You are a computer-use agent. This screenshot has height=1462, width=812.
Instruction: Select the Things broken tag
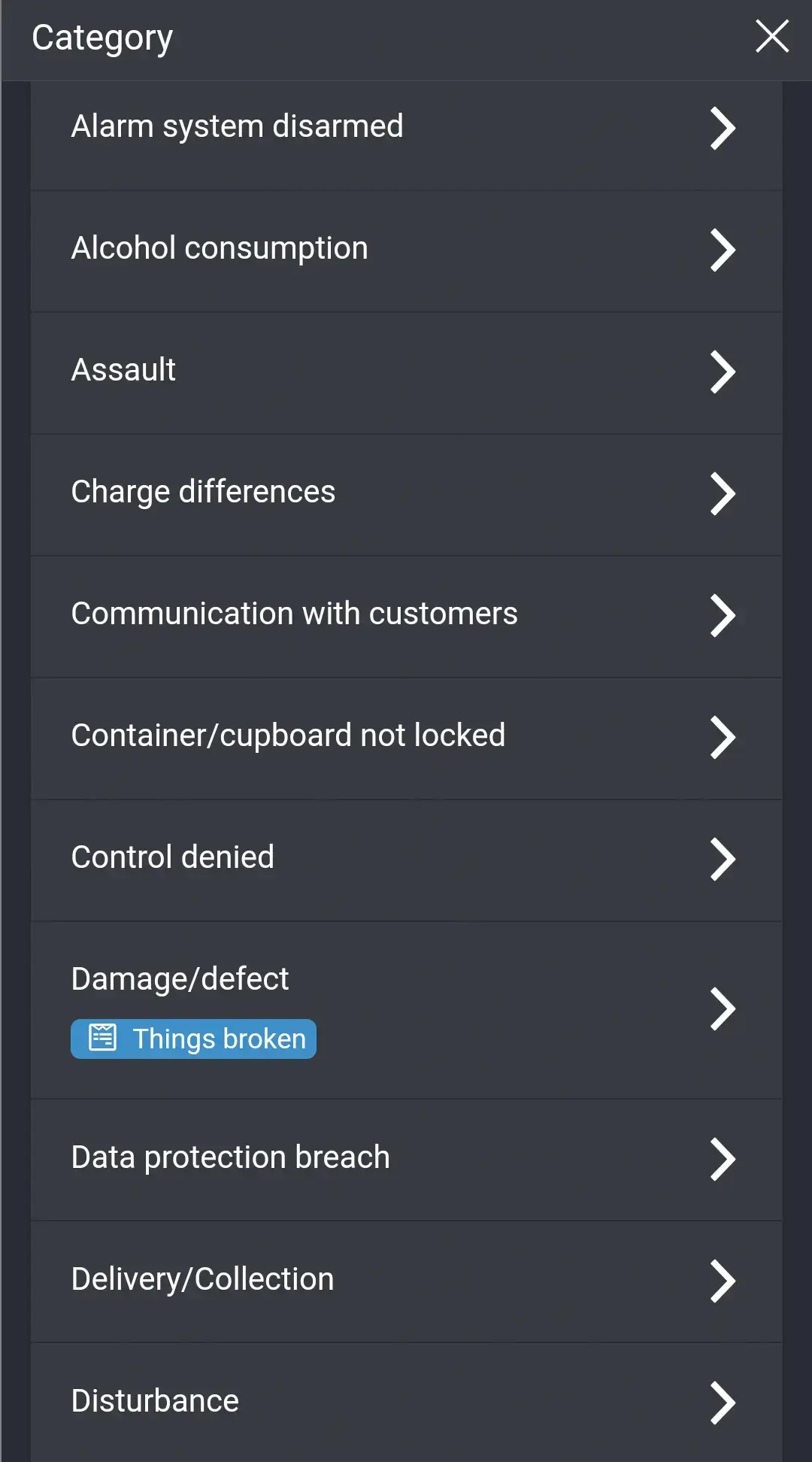pyautogui.click(x=192, y=1038)
